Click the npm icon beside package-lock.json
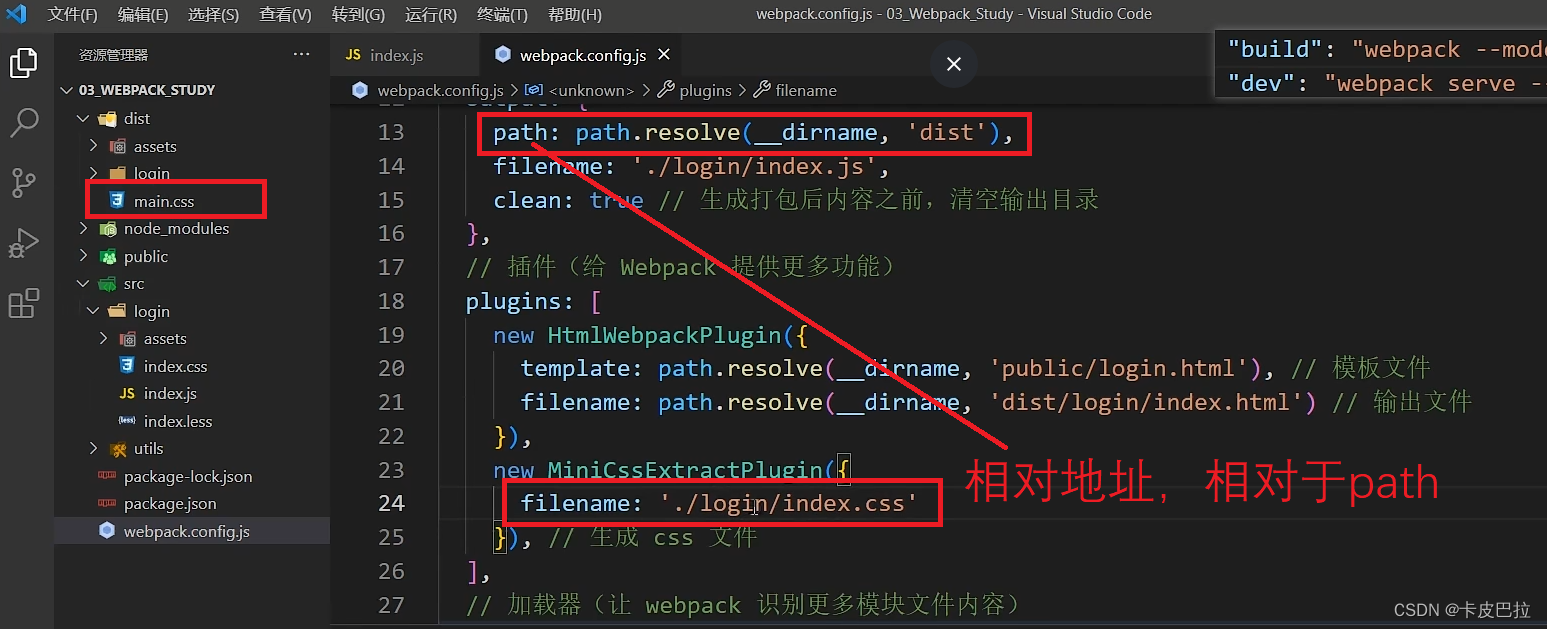 [x=107, y=476]
